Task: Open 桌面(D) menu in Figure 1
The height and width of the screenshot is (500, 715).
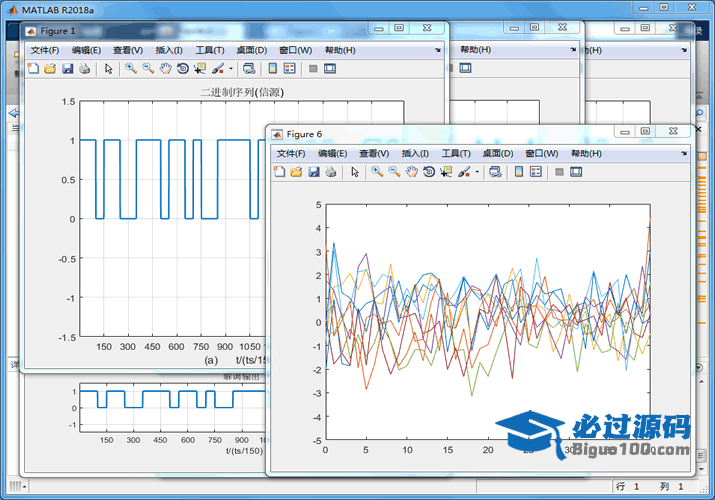Action: click(x=252, y=50)
